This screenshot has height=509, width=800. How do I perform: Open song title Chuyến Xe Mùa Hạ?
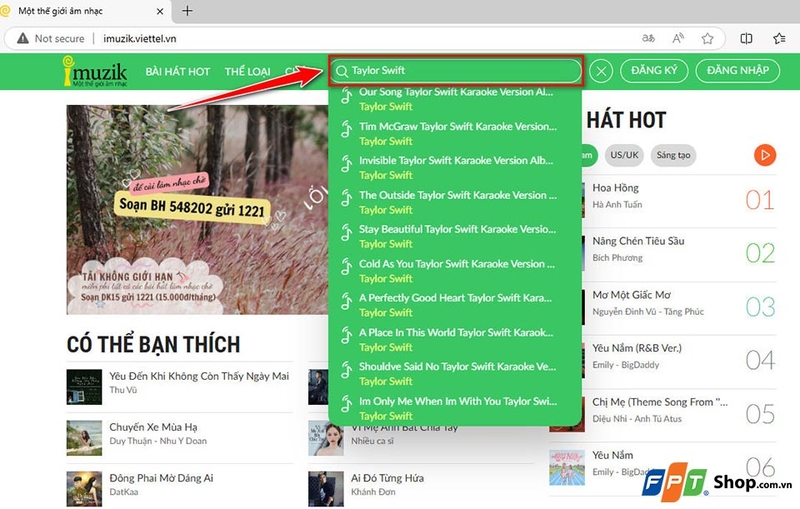click(x=153, y=427)
